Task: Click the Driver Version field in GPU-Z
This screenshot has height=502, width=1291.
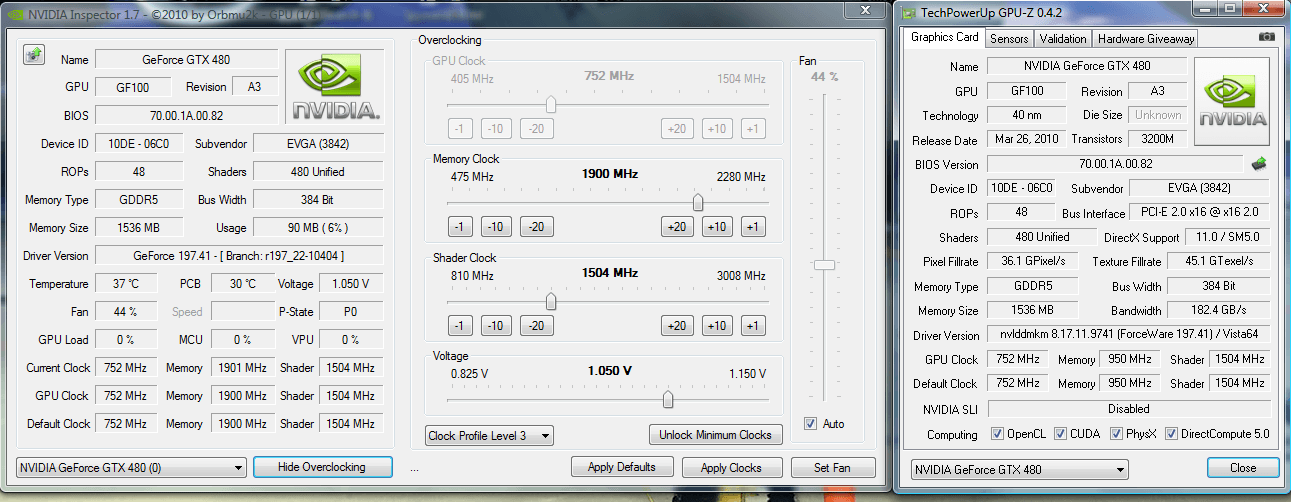Action: [1129, 335]
